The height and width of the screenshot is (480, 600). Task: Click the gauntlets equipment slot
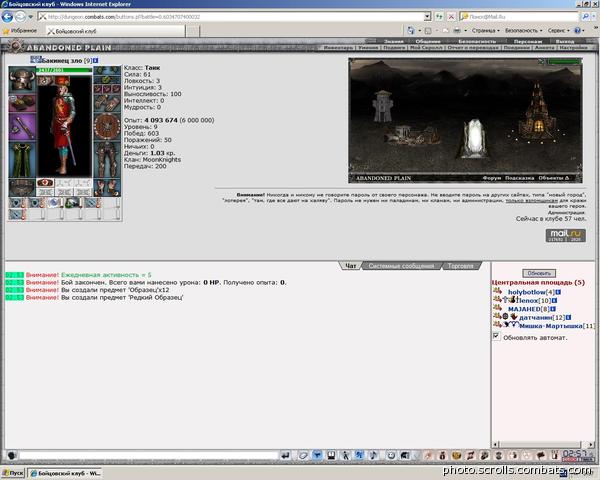[107, 103]
